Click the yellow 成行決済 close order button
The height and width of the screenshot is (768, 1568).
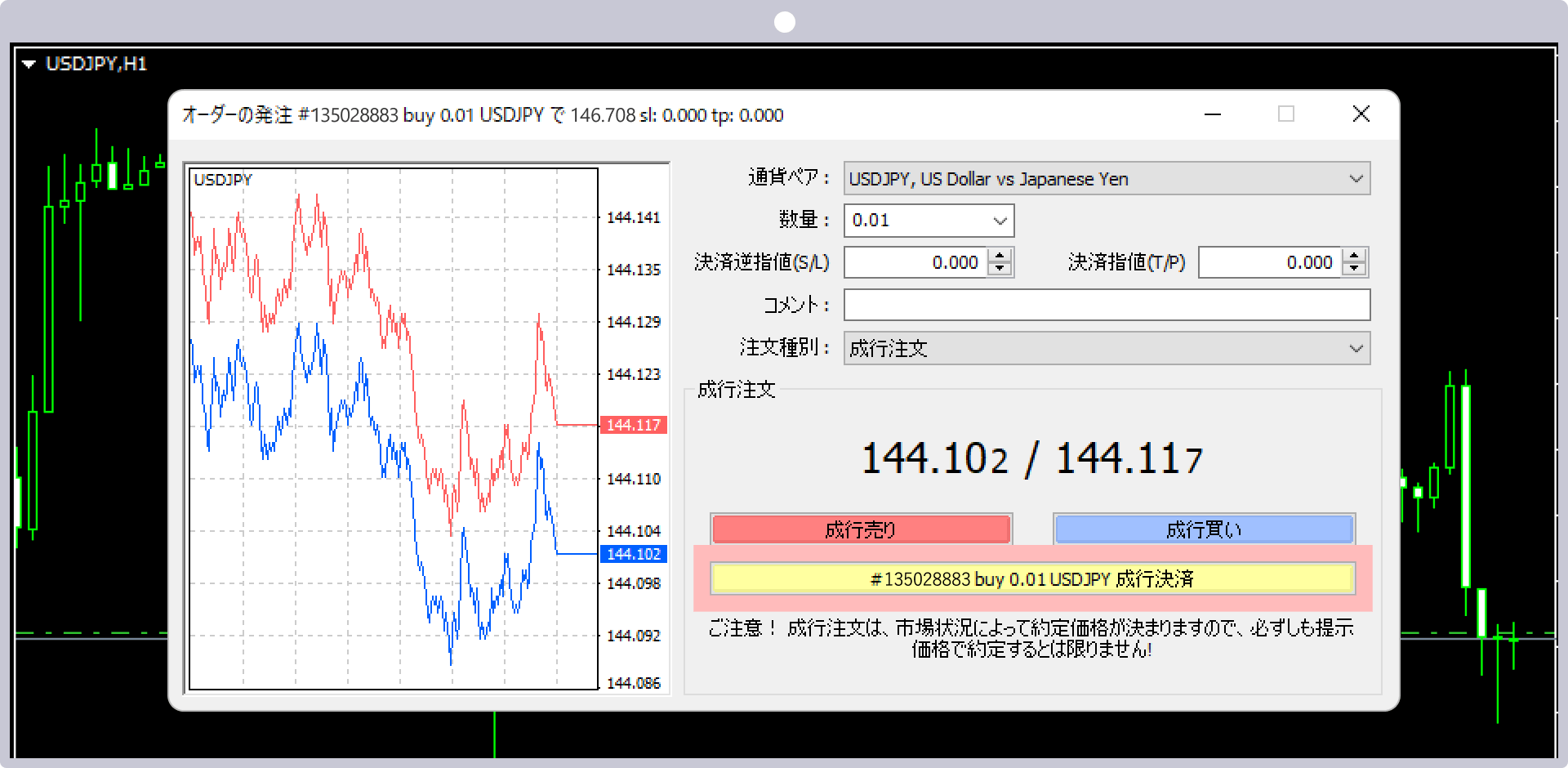tap(1032, 579)
